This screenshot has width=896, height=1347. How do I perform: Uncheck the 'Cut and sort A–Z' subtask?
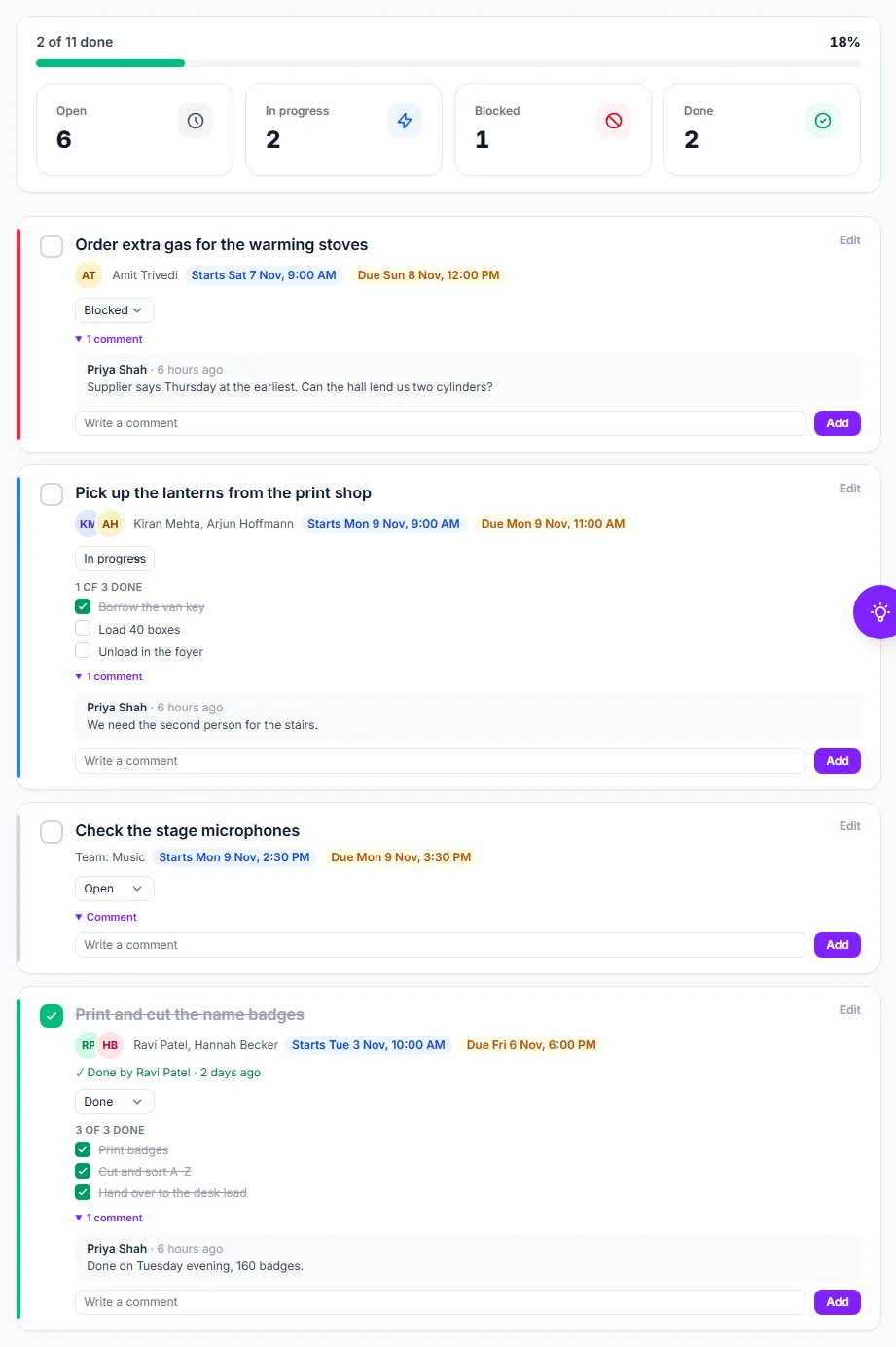(x=83, y=1171)
